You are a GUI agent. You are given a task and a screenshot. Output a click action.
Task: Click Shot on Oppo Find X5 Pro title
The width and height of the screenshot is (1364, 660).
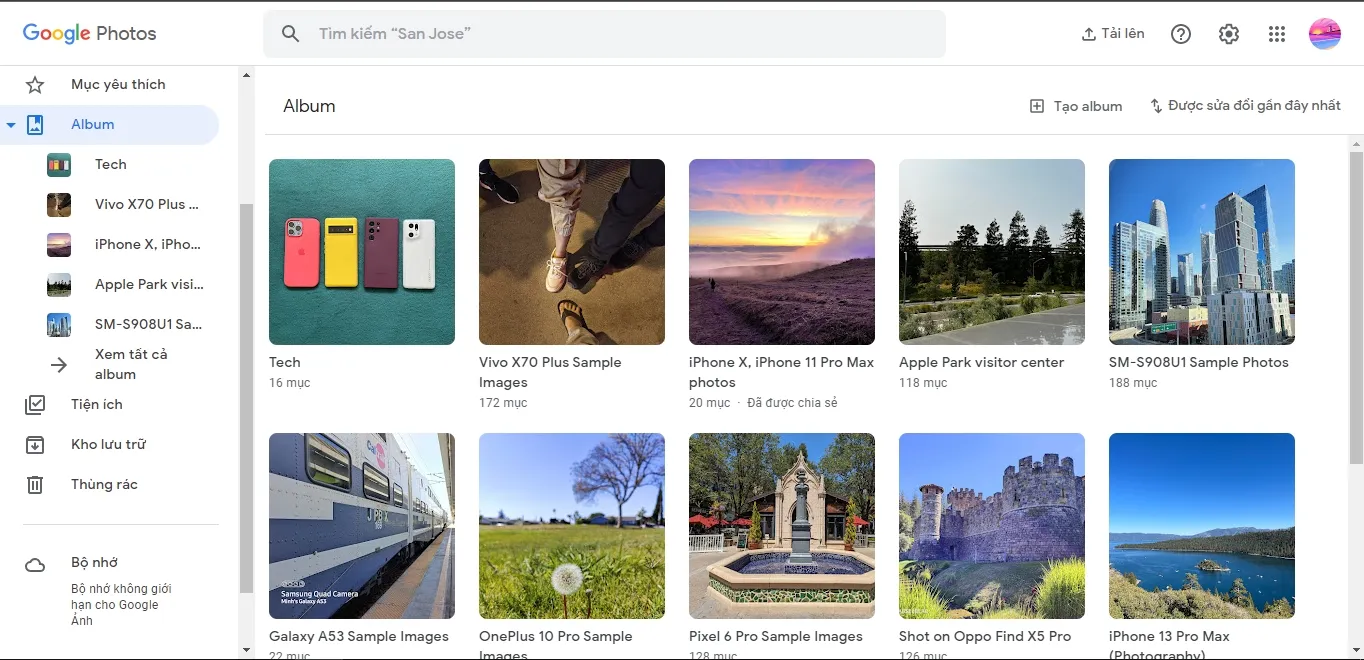(x=985, y=636)
